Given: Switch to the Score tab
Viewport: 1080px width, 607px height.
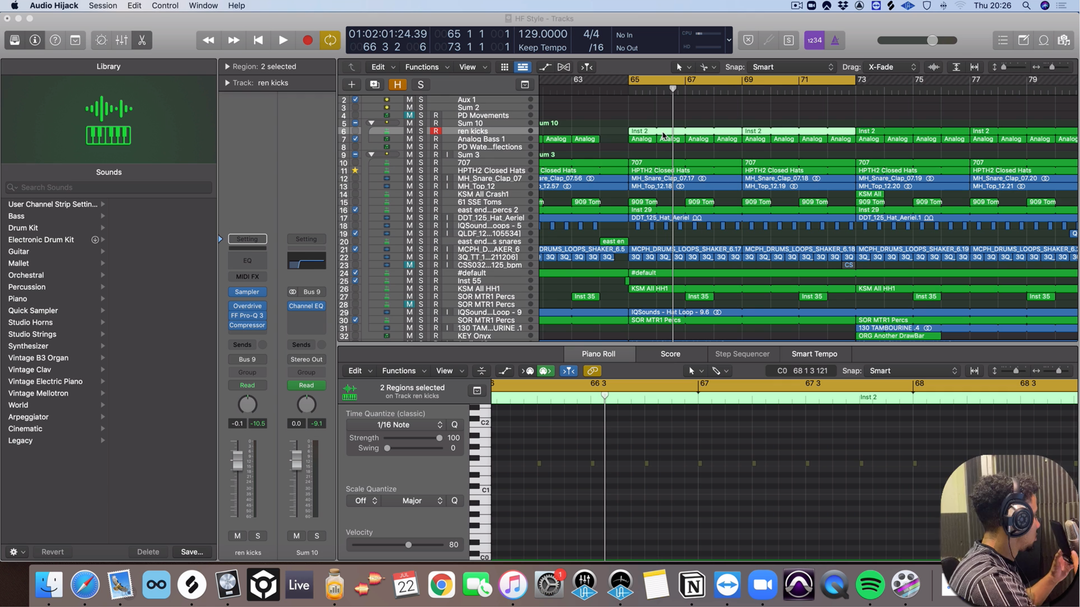Looking at the screenshot, I should click(x=670, y=354).
